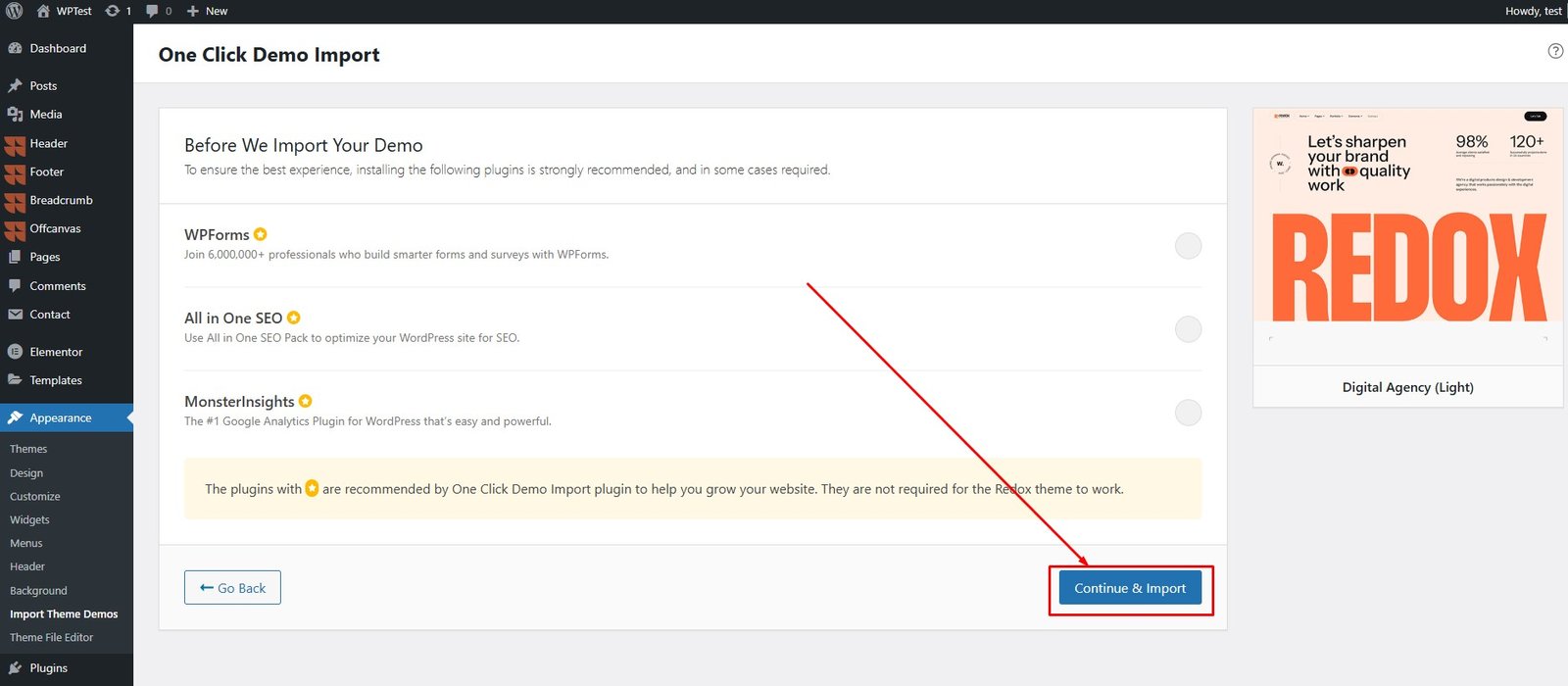Click the WPTest site name link

pos(74,11)
